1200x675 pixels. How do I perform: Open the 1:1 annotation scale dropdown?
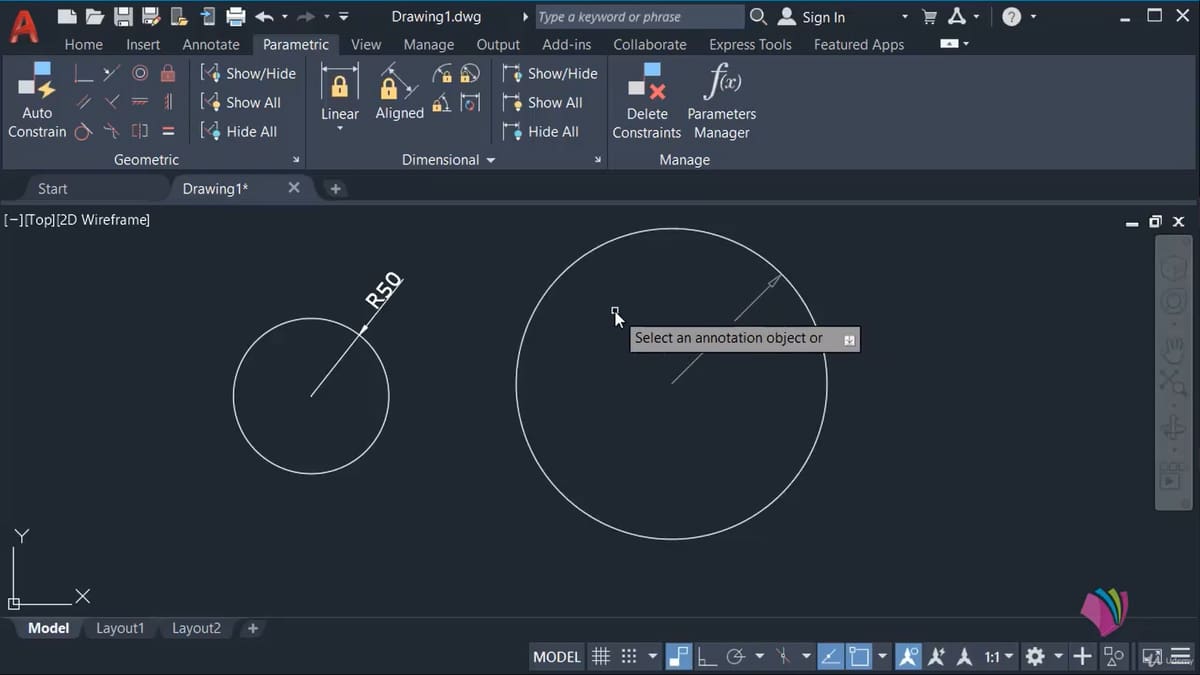pyautogui.click(x=998, y=657)
